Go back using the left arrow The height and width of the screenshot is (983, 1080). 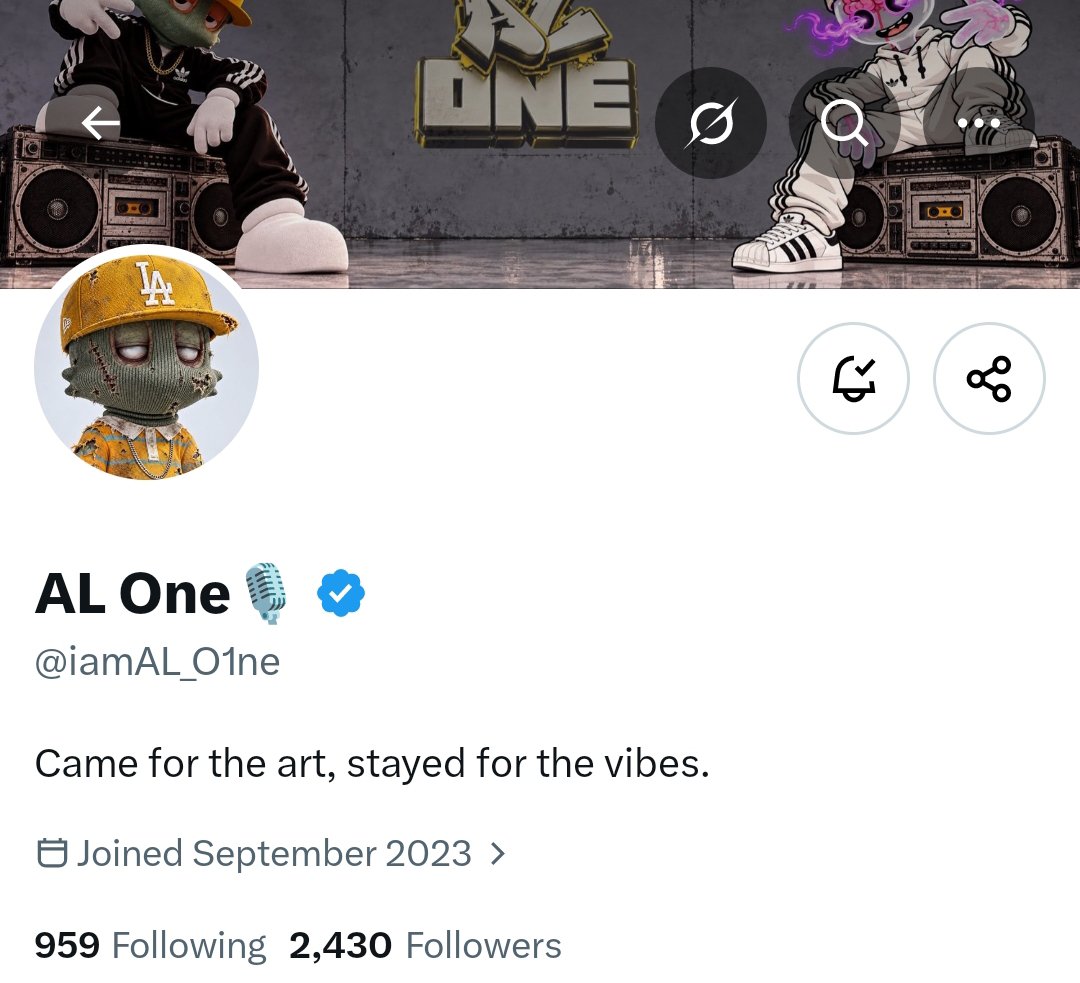tap(100, 123)
